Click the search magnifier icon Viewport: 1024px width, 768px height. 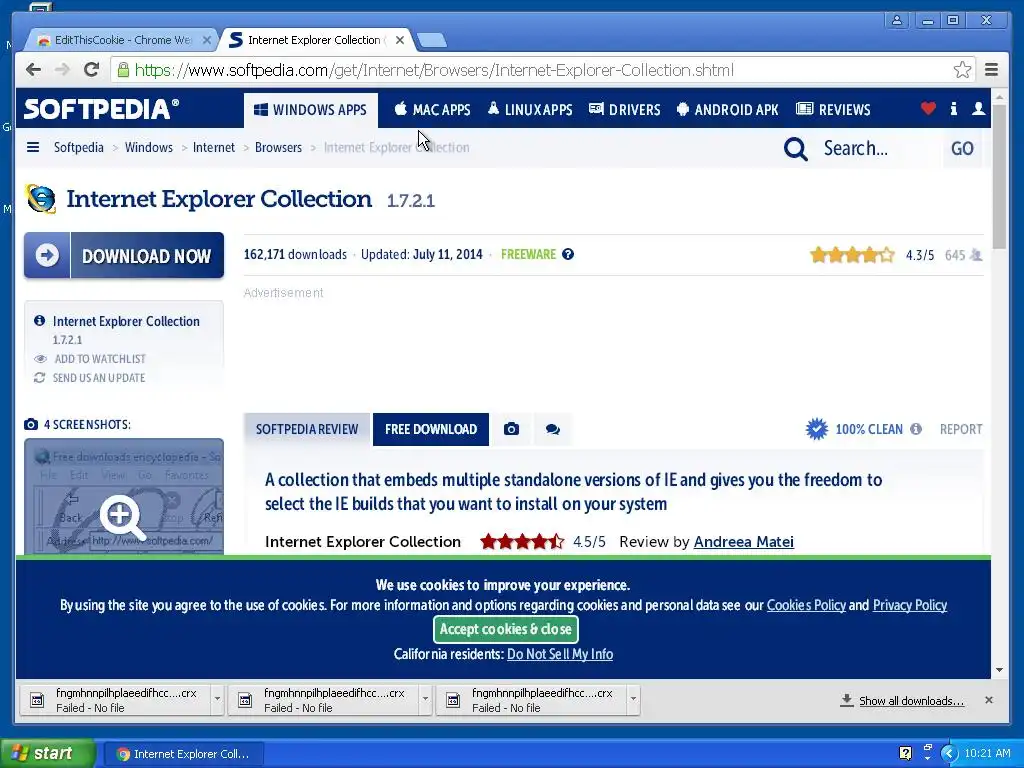[x=795, y=149]
